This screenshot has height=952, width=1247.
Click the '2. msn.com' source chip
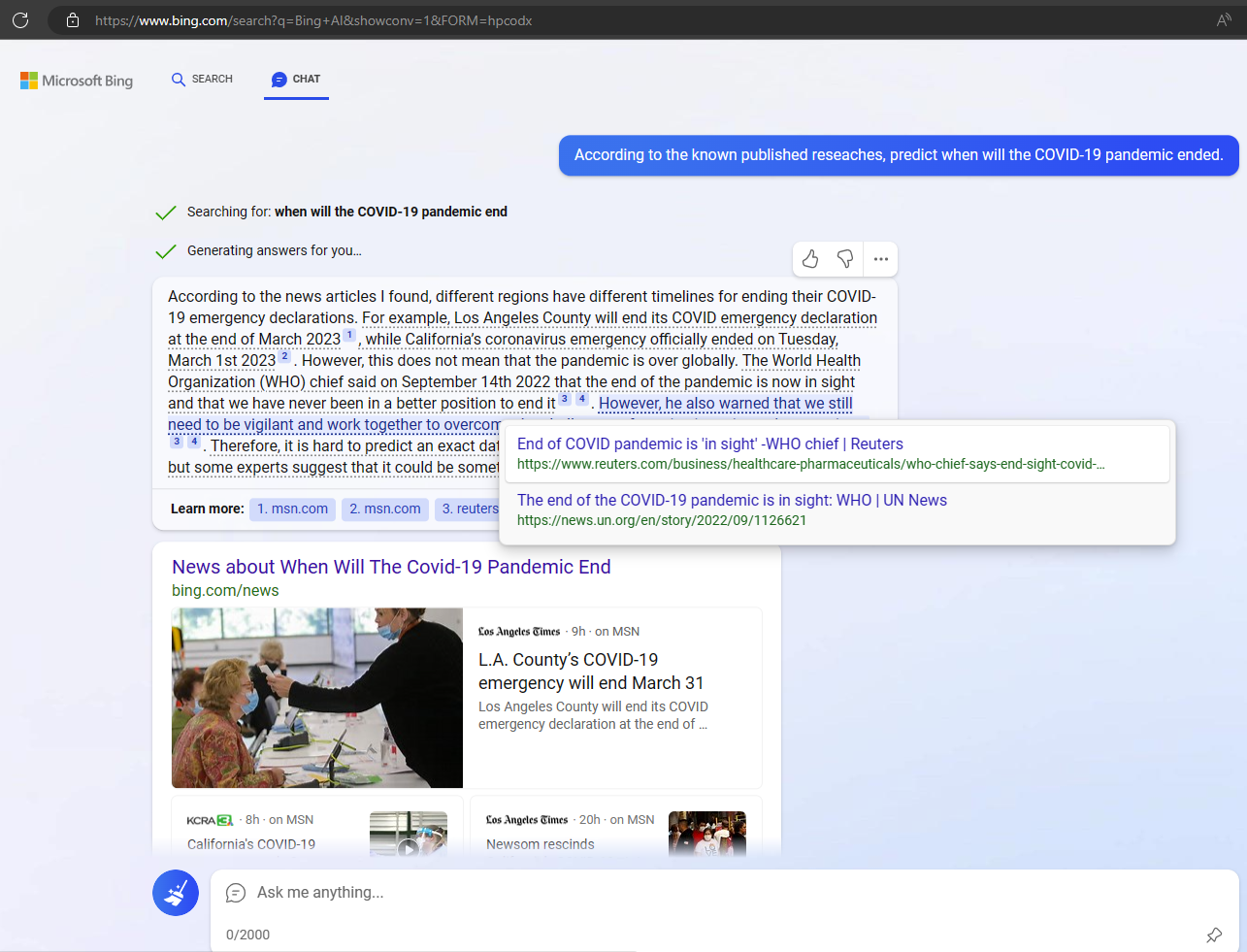(384, 509)
